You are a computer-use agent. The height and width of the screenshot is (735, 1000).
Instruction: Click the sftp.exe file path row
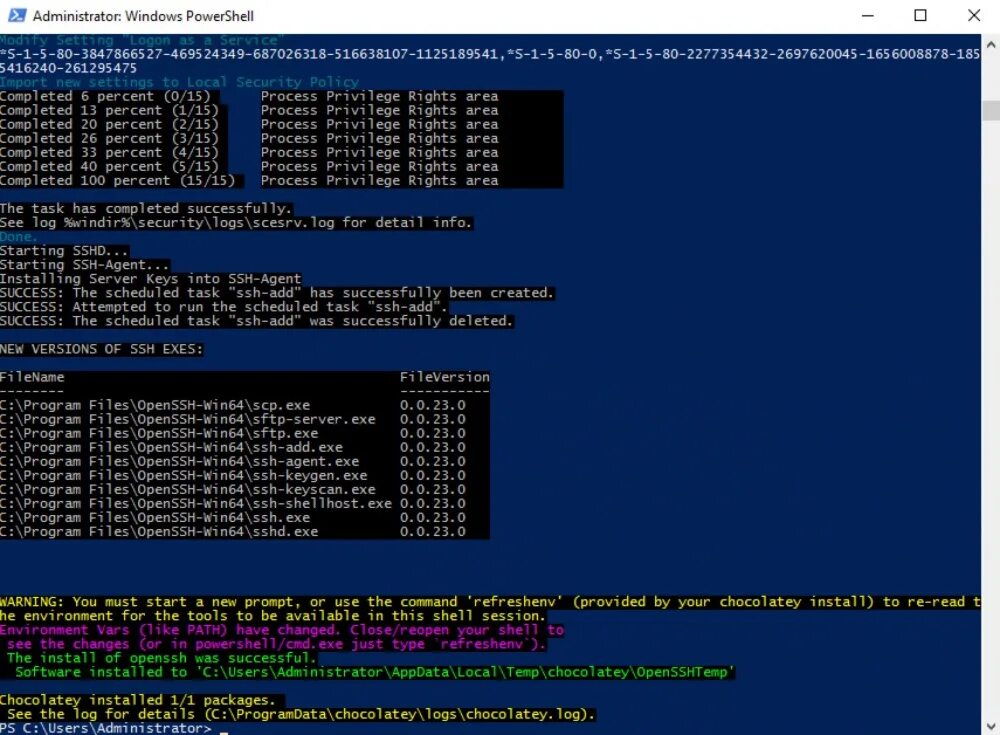[x=159, y=433]
